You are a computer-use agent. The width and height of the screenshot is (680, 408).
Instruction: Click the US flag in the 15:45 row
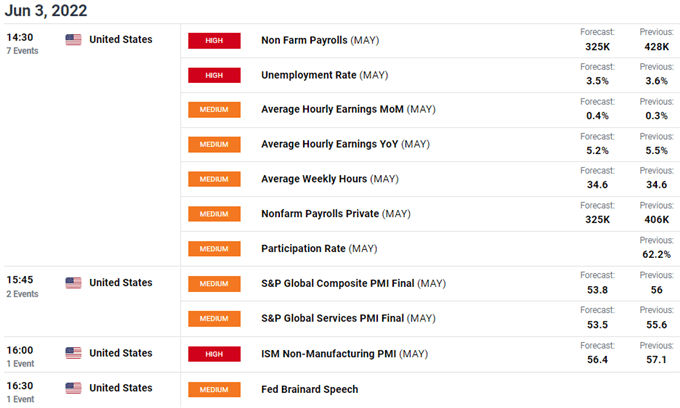(x=73, y=283)
